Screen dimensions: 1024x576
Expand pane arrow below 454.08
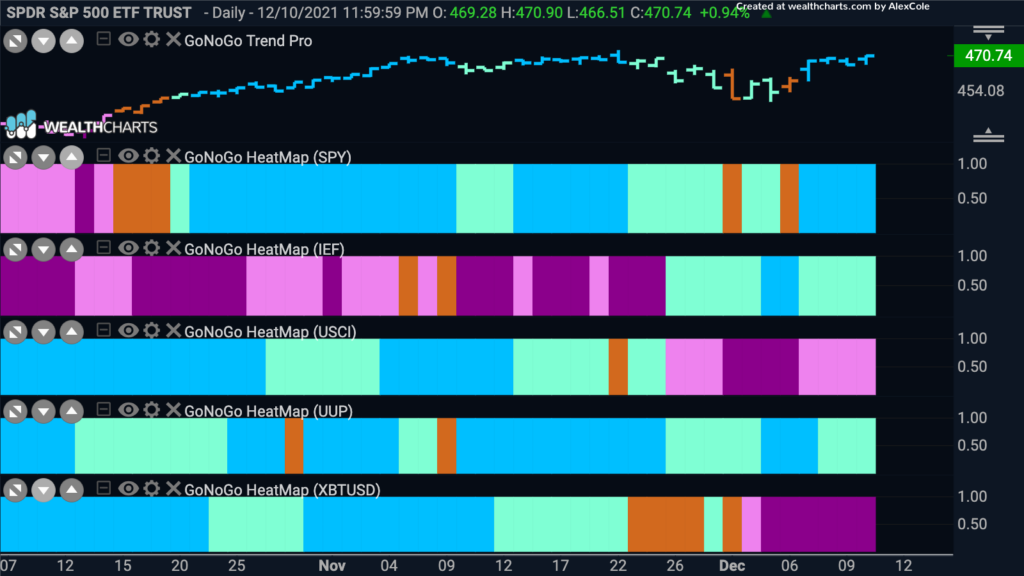[x=988, y=135]
